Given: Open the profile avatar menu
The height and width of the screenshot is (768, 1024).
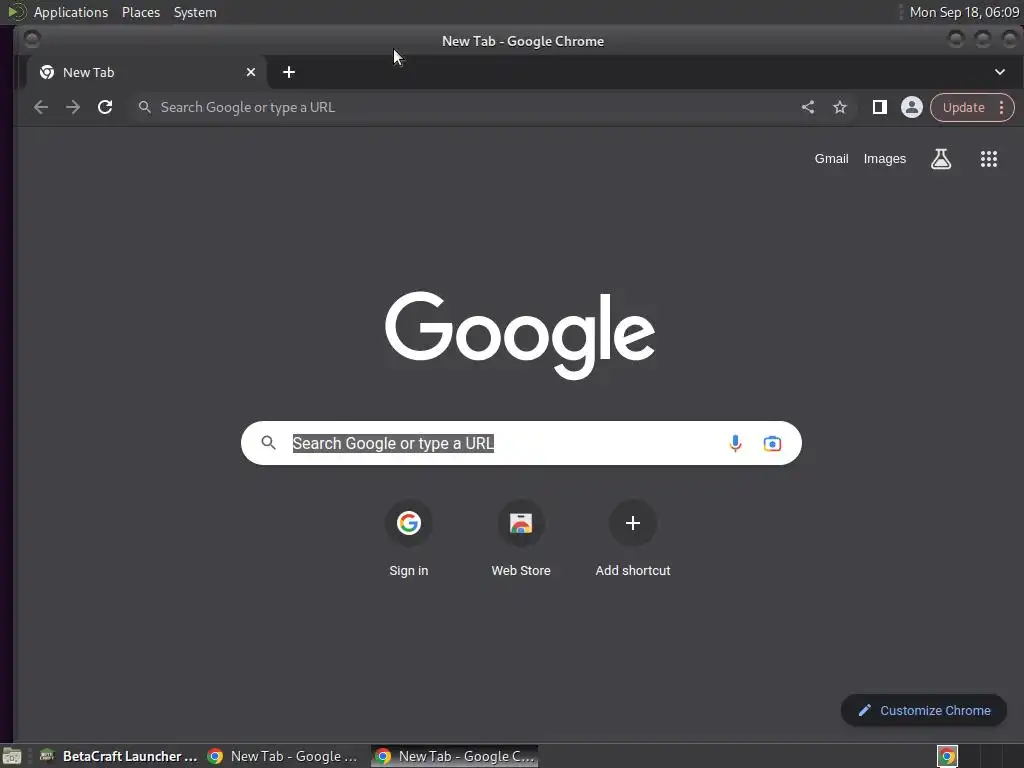Looking at the screenshot, I should click(912, 107).
